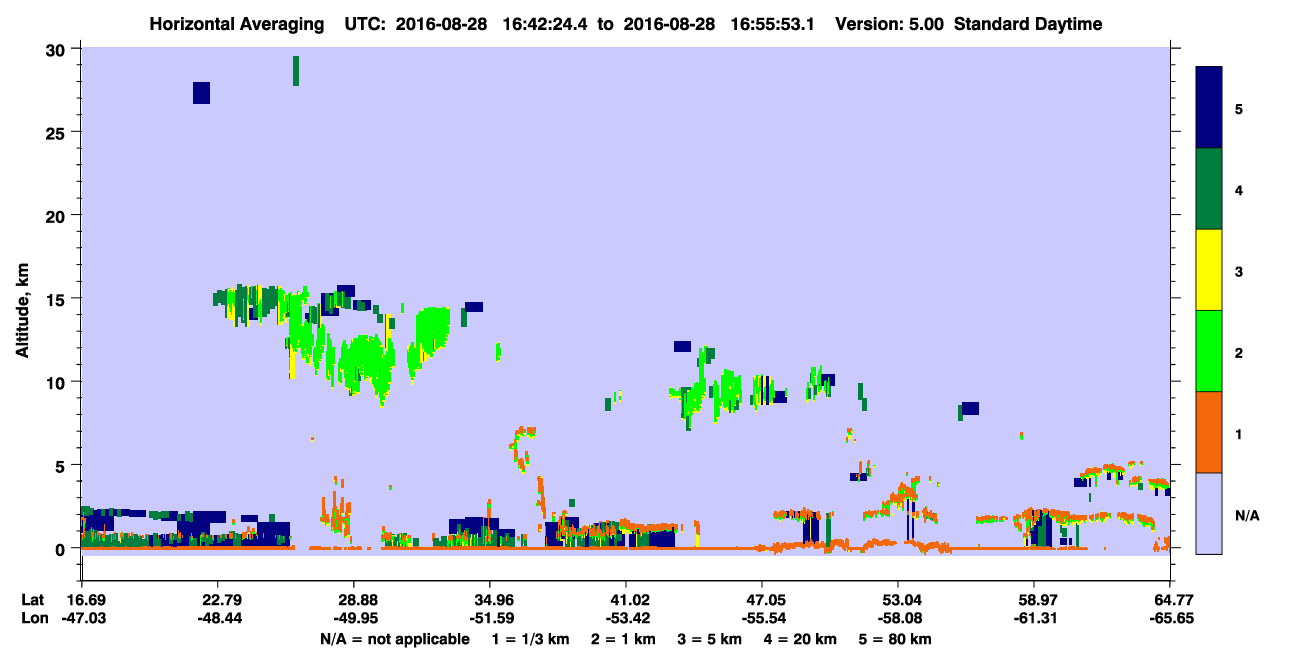Click the yellow colorbar segment labeled 3

[1209, 270]
